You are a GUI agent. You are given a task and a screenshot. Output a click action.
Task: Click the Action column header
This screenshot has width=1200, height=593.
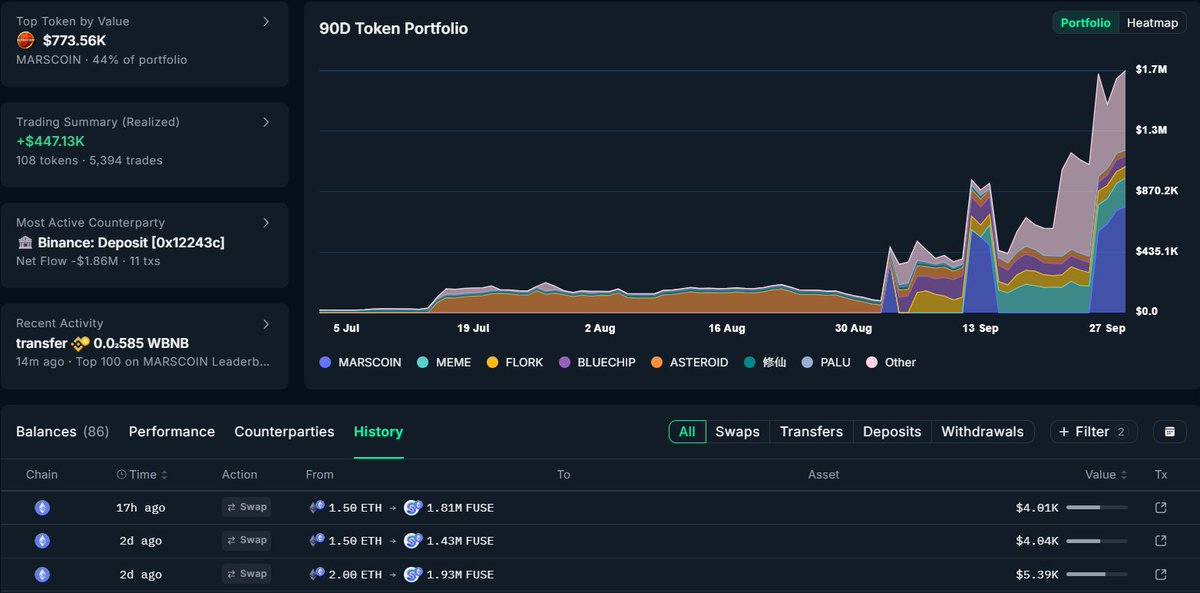[x=240, y=475]
